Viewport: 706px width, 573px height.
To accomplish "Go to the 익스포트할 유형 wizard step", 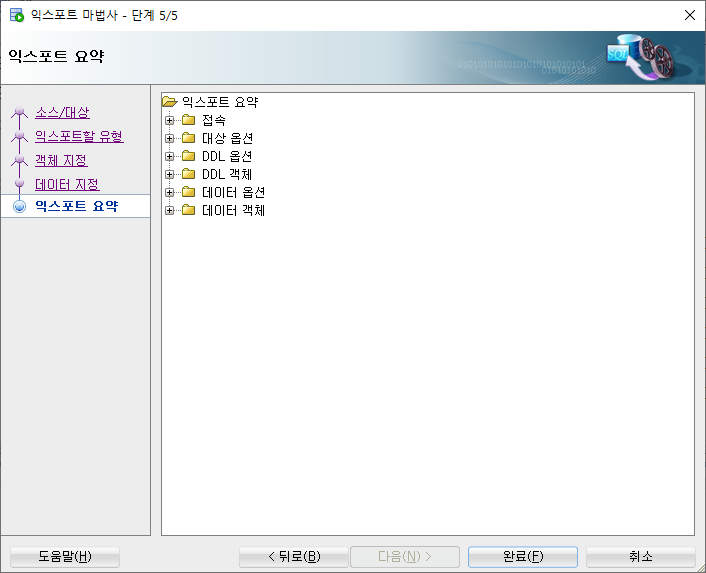I will pos(79,136).
